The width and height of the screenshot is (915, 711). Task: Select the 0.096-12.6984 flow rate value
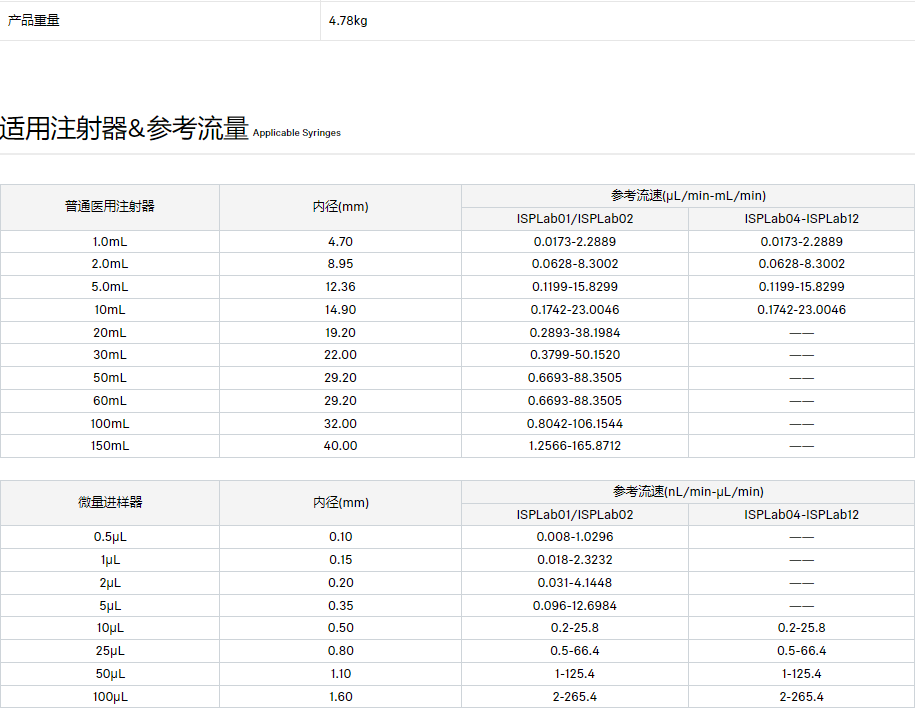[575, 606]
